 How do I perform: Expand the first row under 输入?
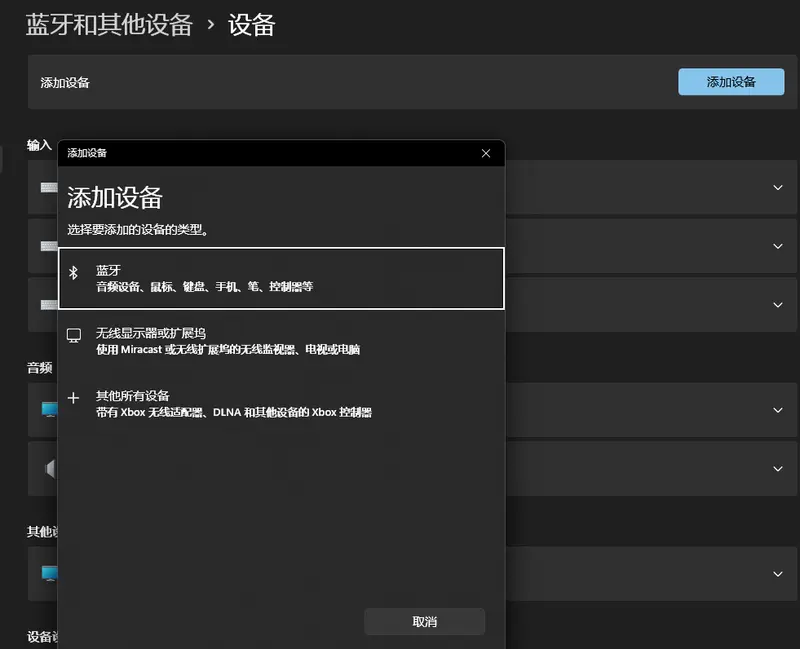[778, 187]
